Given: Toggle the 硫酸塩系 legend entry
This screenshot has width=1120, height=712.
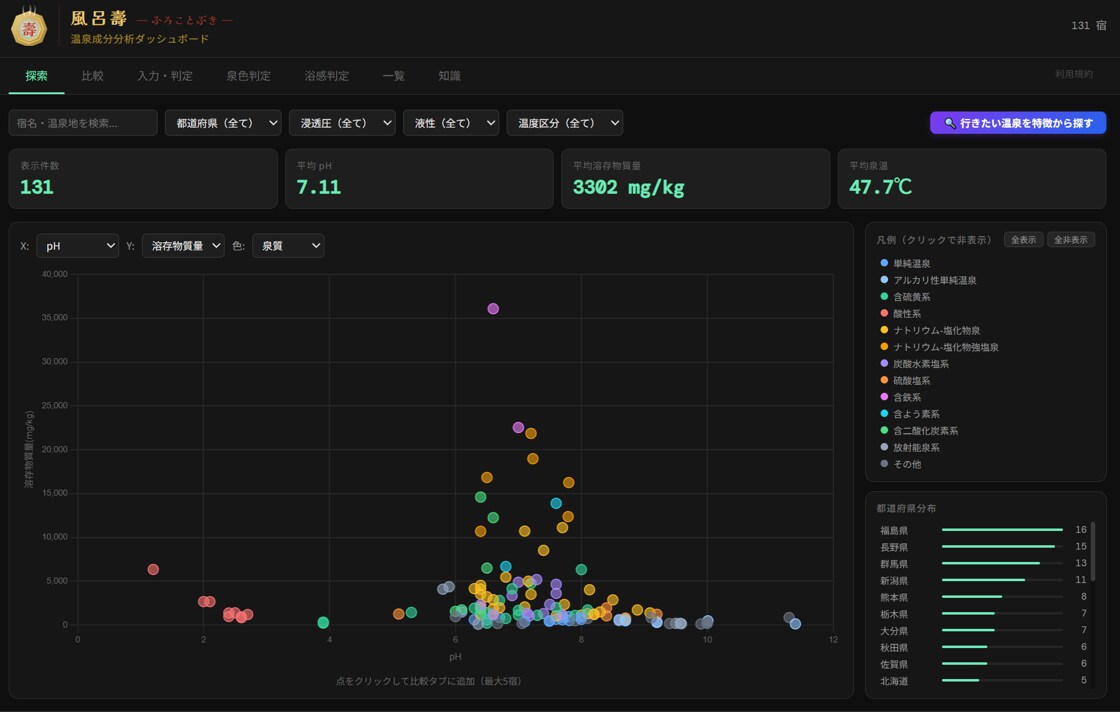Looking at the screenshot, I should coord(905,381).
